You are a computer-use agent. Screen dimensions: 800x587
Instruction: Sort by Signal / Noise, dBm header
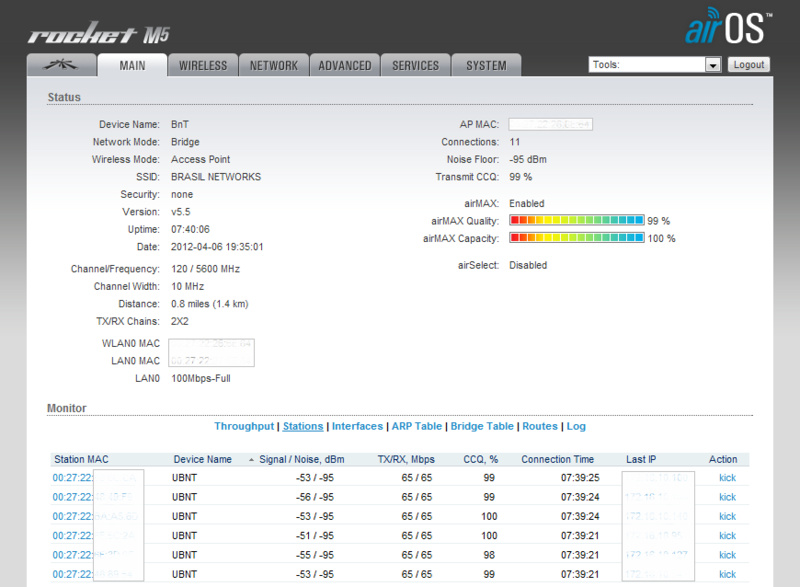click(302, 460)
